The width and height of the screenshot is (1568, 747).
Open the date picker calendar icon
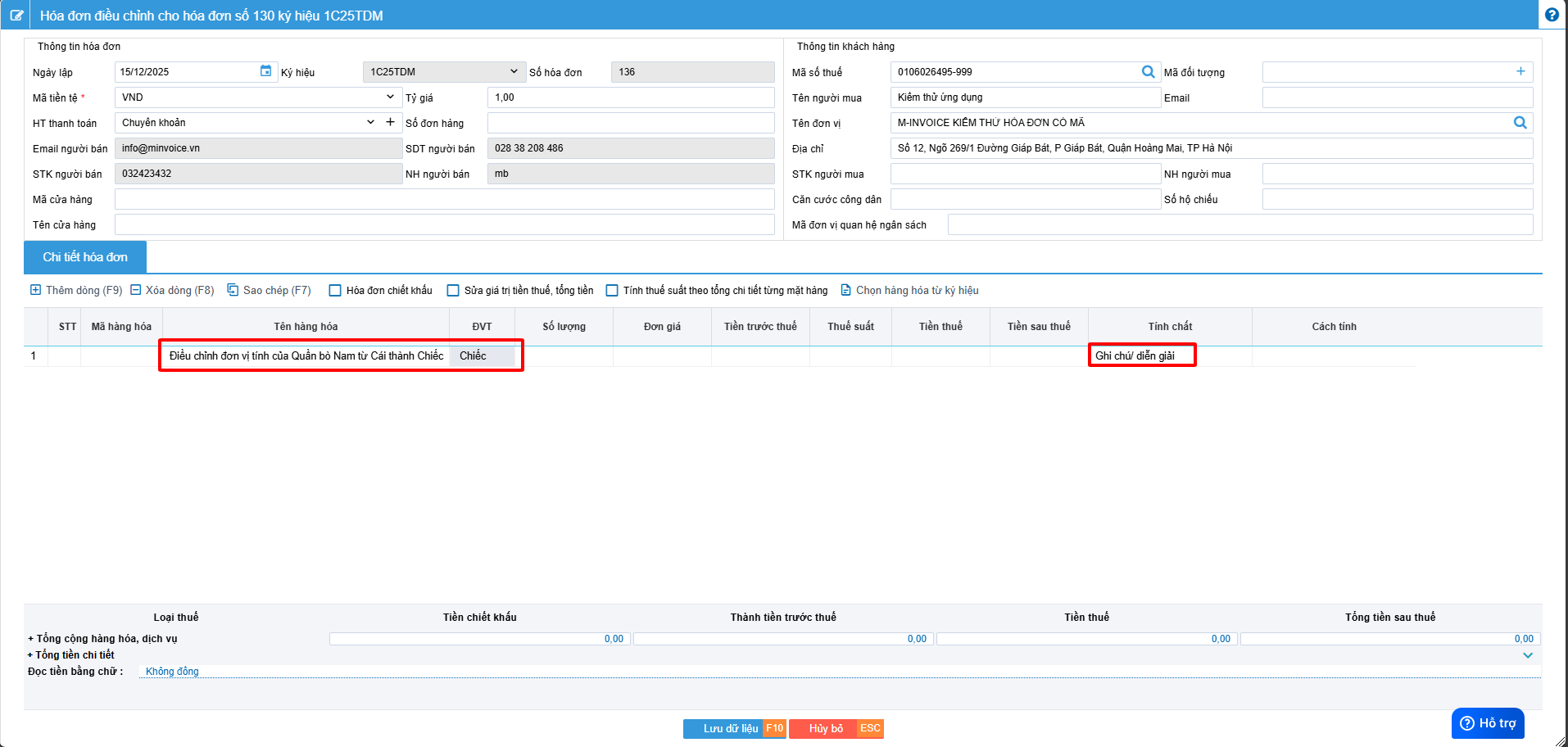(x=265, y=71)
